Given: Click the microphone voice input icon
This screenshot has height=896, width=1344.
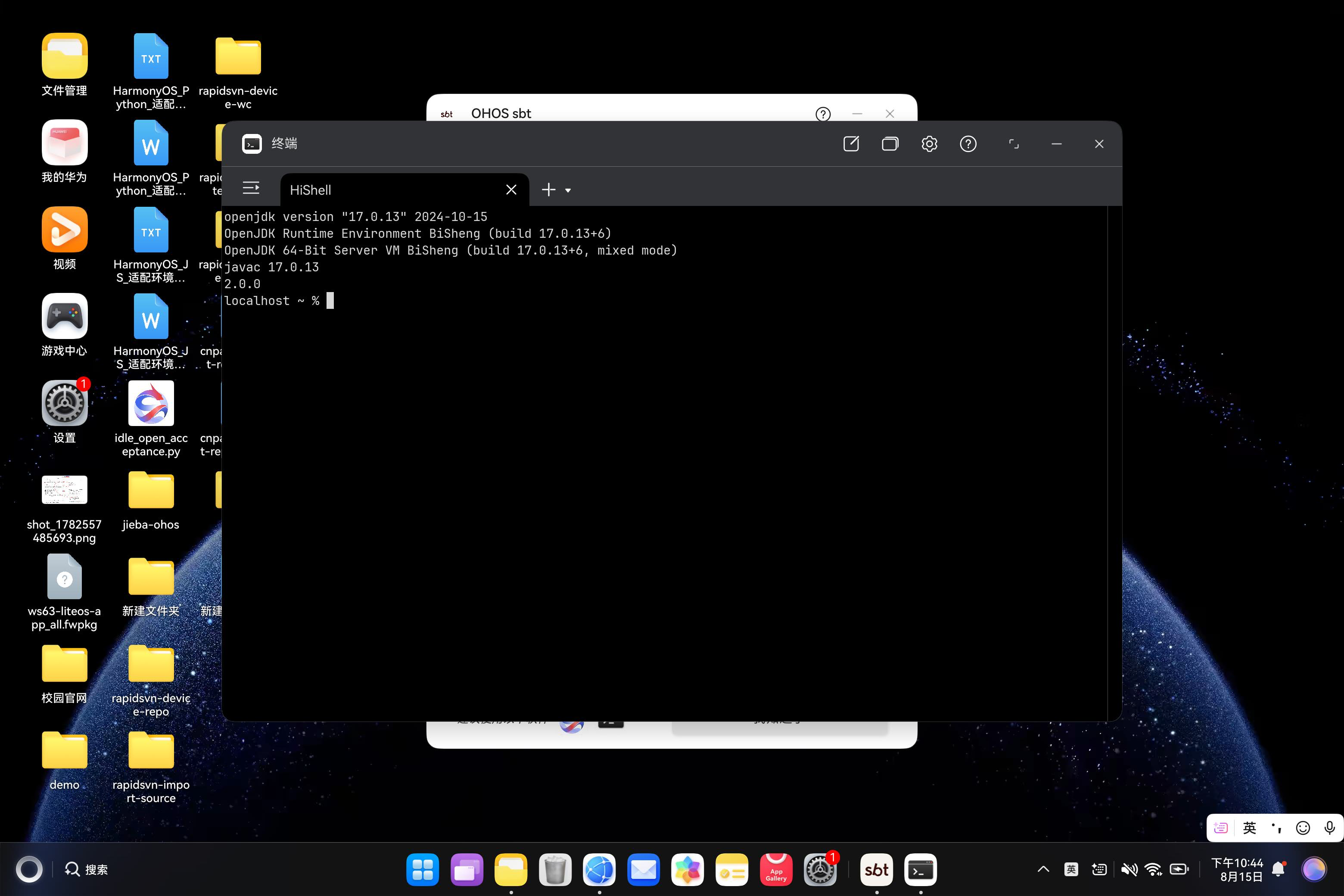Looking at the screenshot, I should (x=1330, y=828).
